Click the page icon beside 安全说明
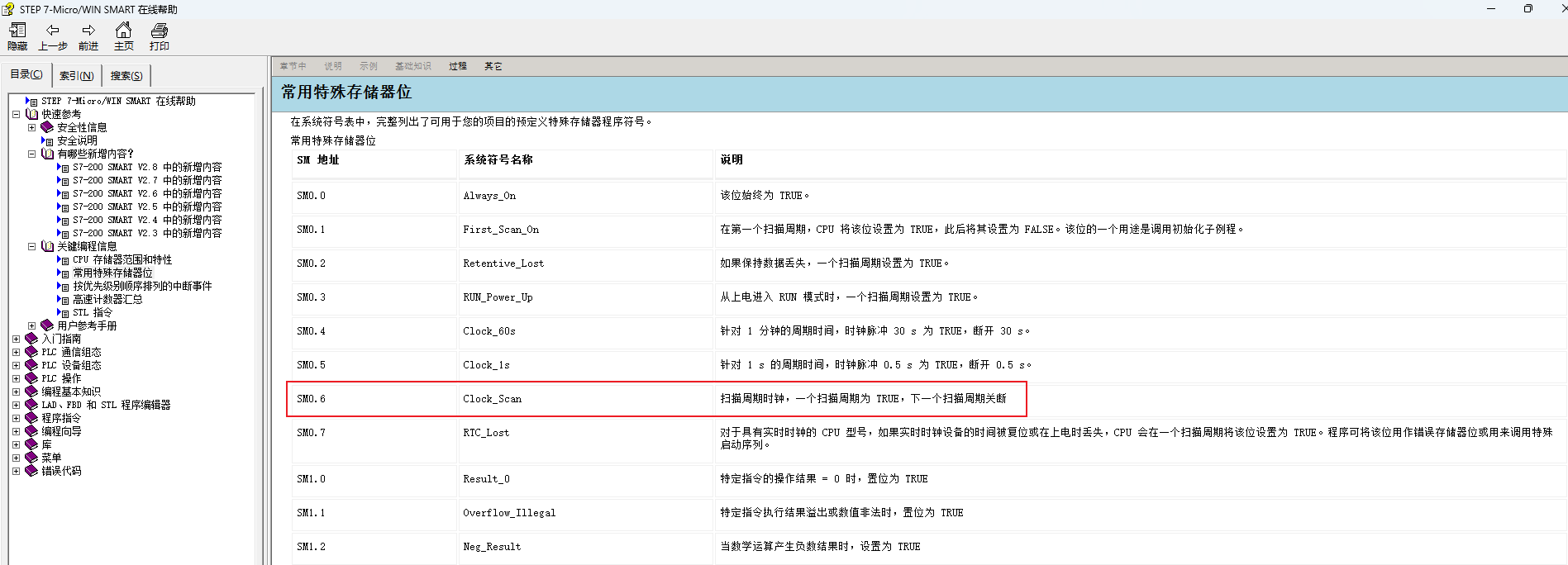 [x=48, y=140]
